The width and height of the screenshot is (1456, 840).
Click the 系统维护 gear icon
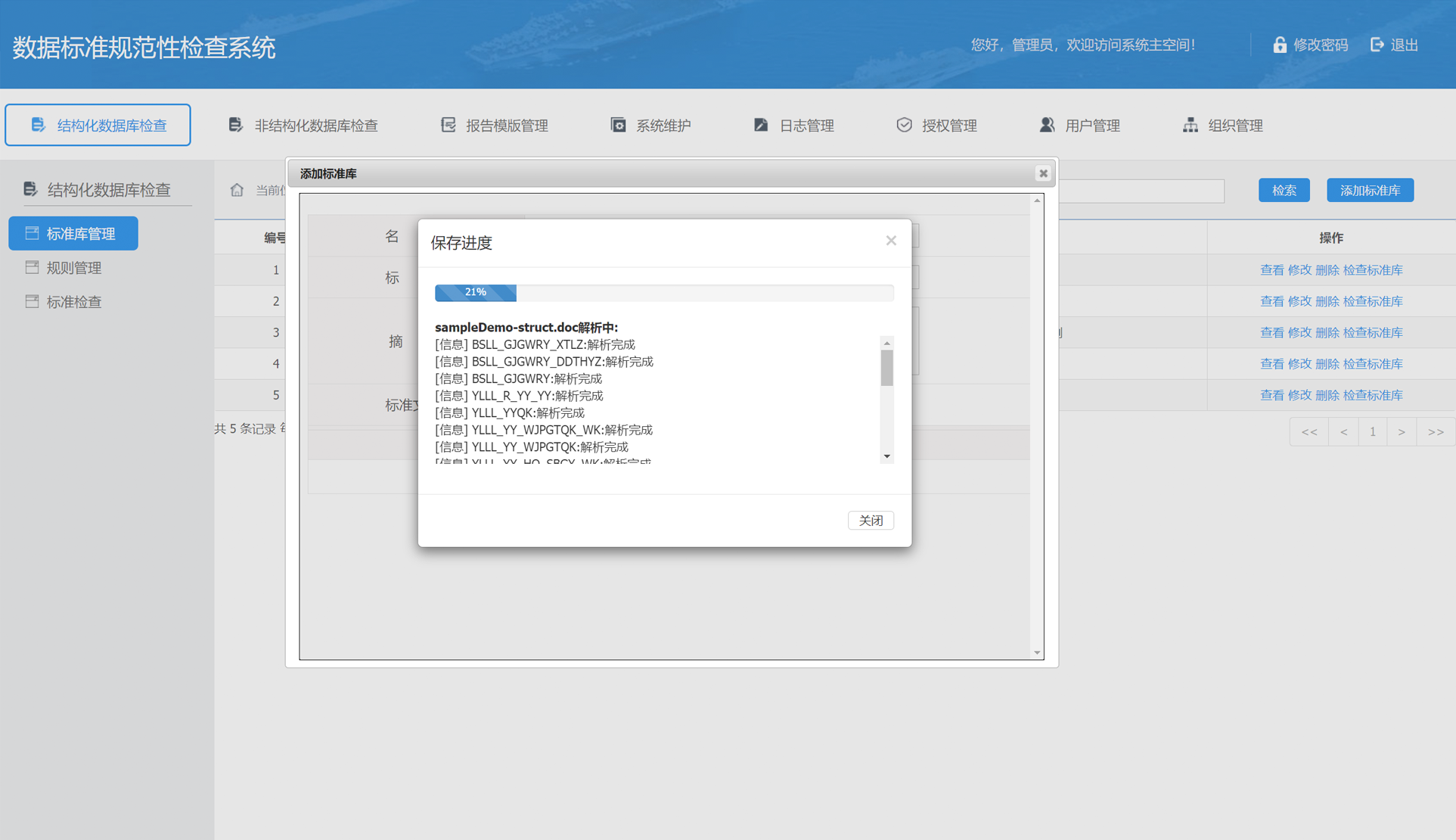618,125
